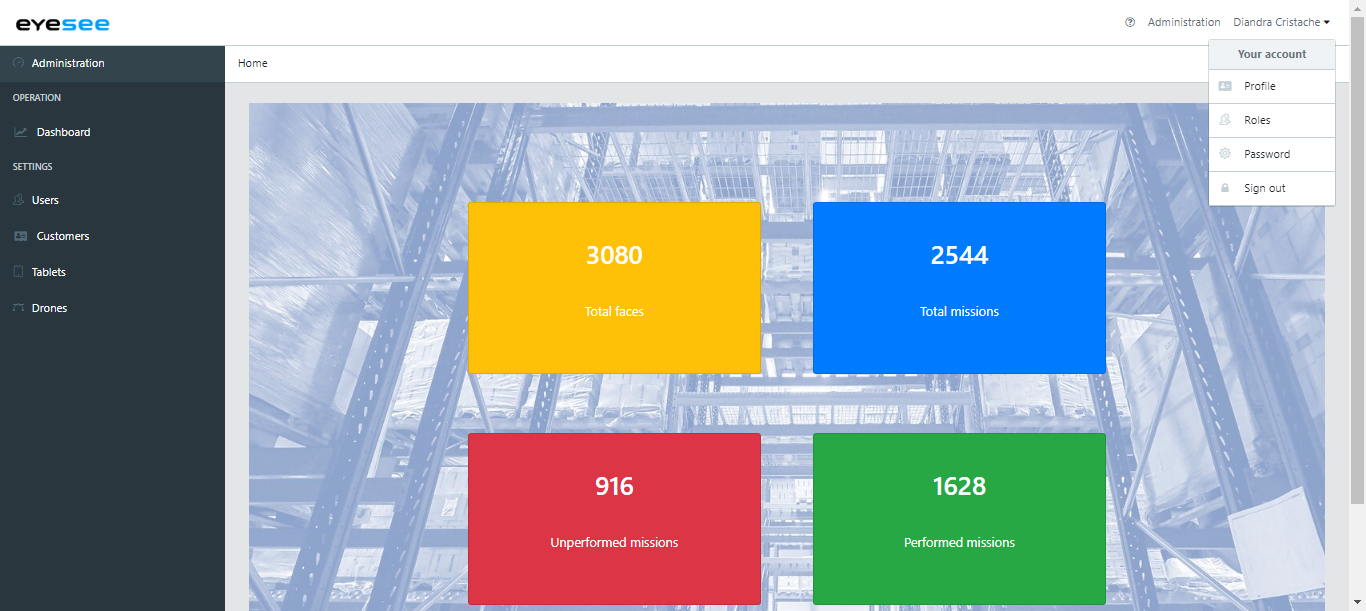Choose Password in account menu
The image size is (1366, 611).
(x=1272, y=154)
